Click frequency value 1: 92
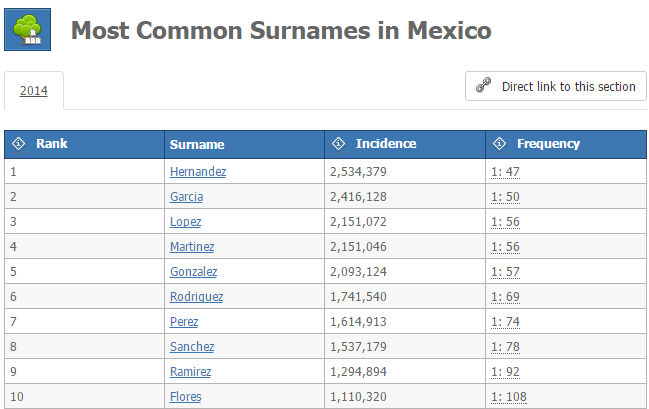 (x=505, y=372)
